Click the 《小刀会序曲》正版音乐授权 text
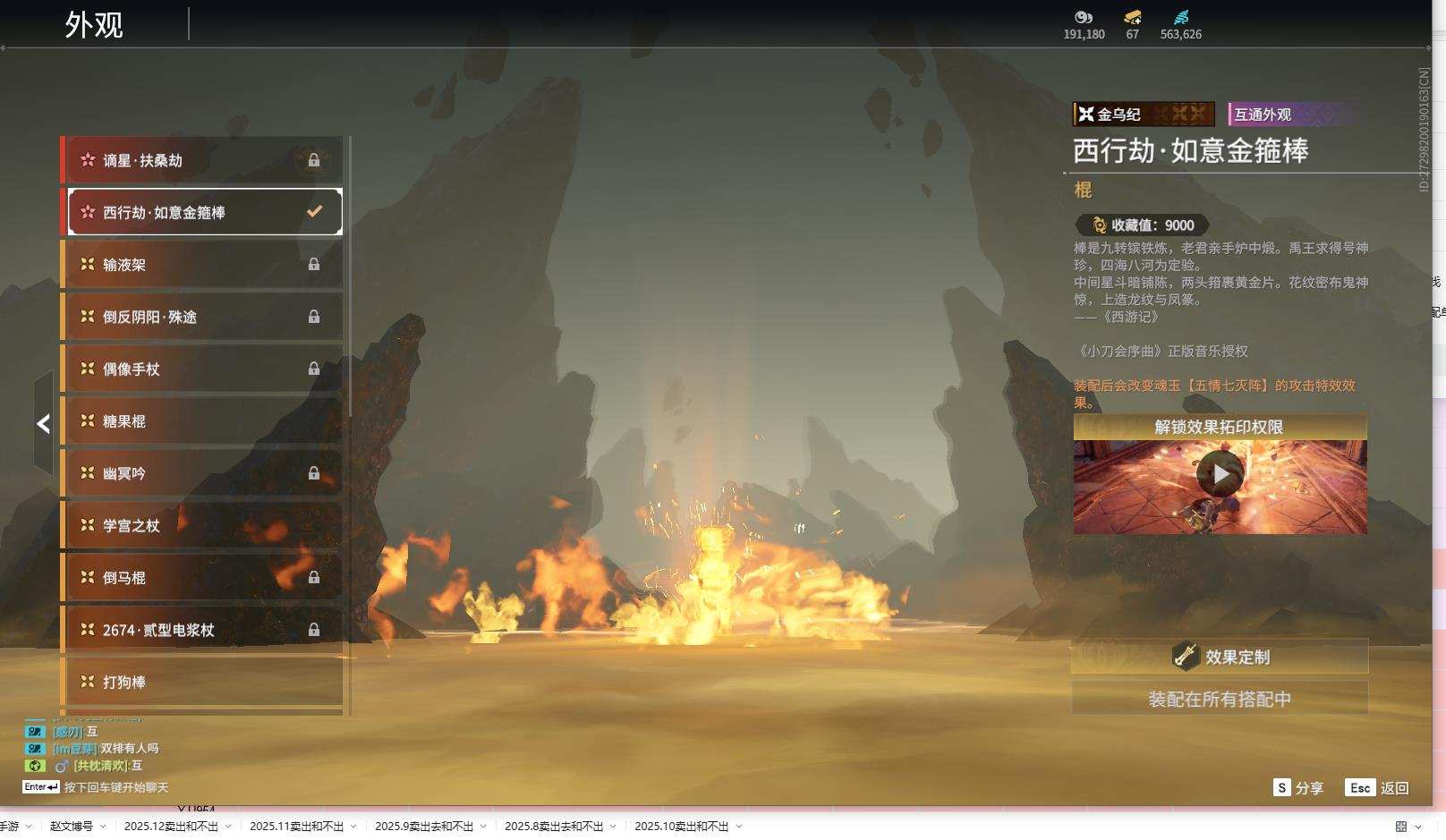This screenshot has width=1446, height=840. (x=1161, y=351)
